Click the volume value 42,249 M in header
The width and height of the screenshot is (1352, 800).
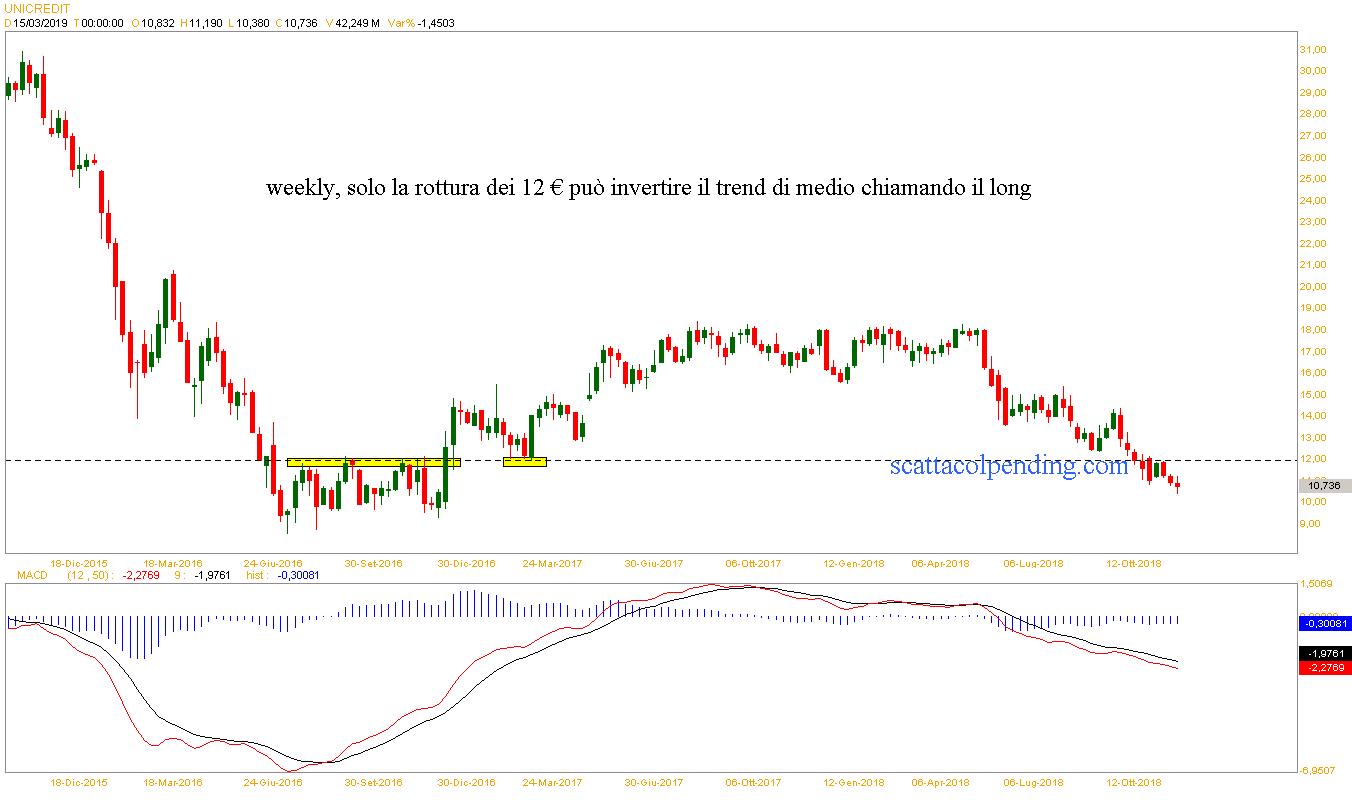[359, 23]
